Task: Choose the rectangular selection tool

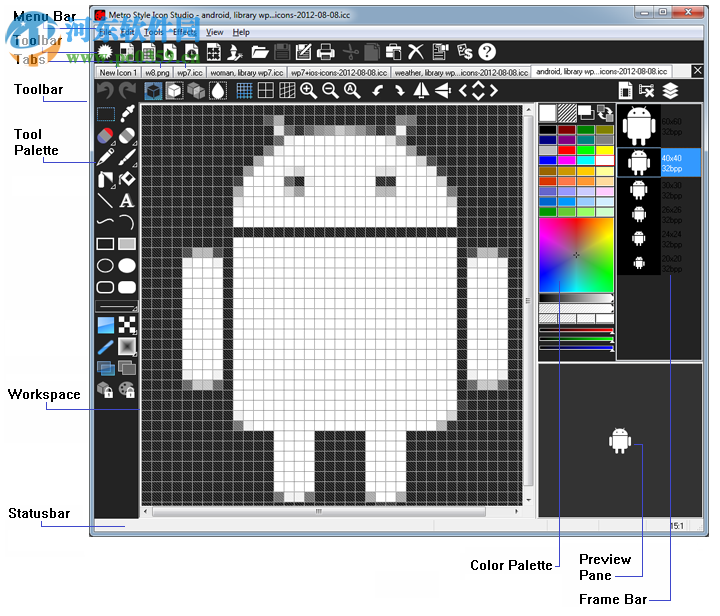Action: (x=106, y=114)
